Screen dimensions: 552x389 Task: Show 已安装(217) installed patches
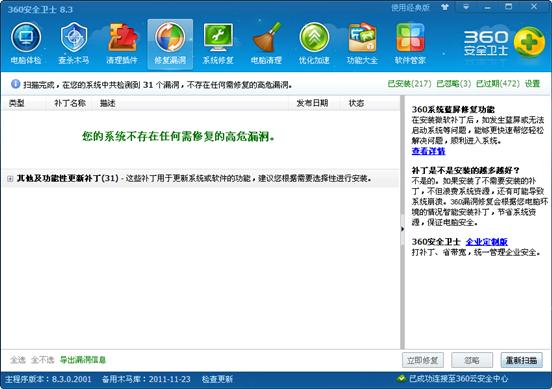click(409, 84)
